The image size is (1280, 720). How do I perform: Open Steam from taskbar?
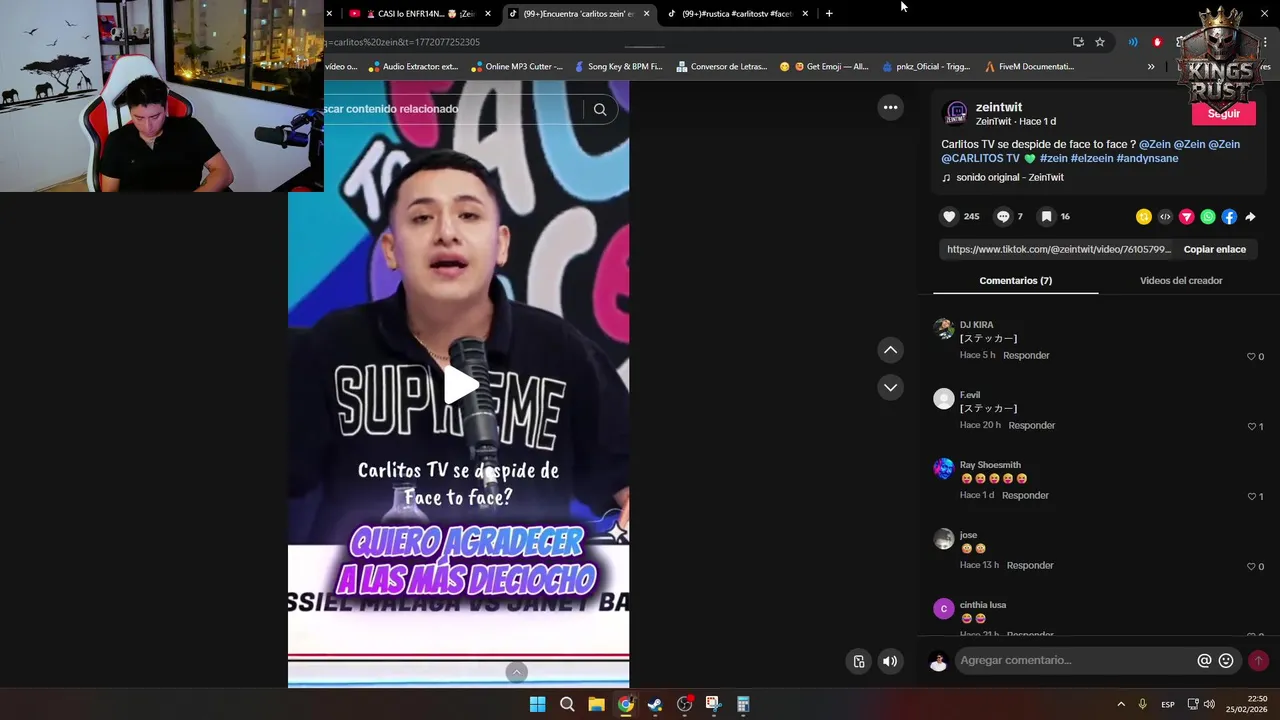(655, 704)
